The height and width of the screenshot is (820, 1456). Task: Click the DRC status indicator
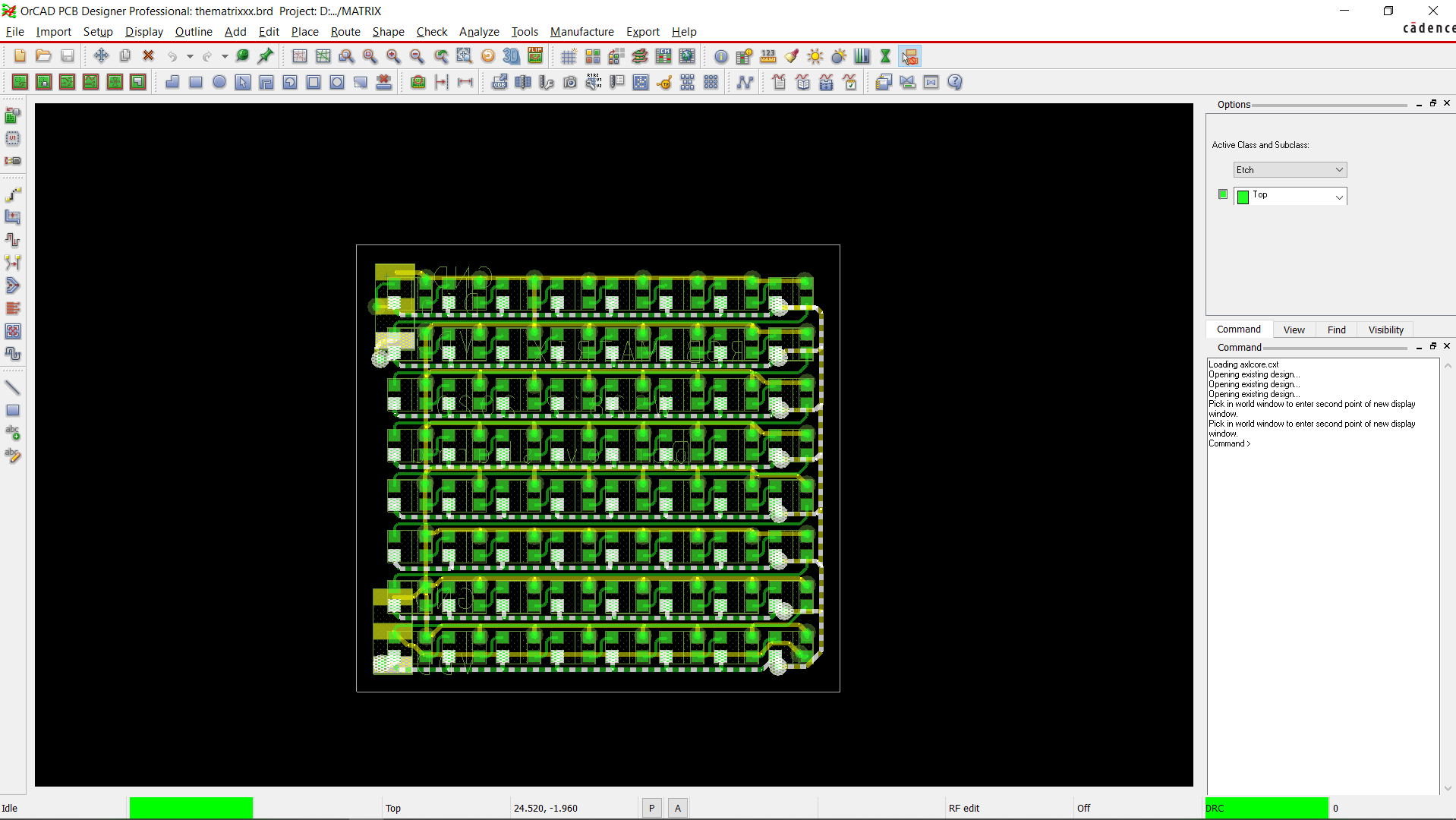click(x=1265, y=808)
